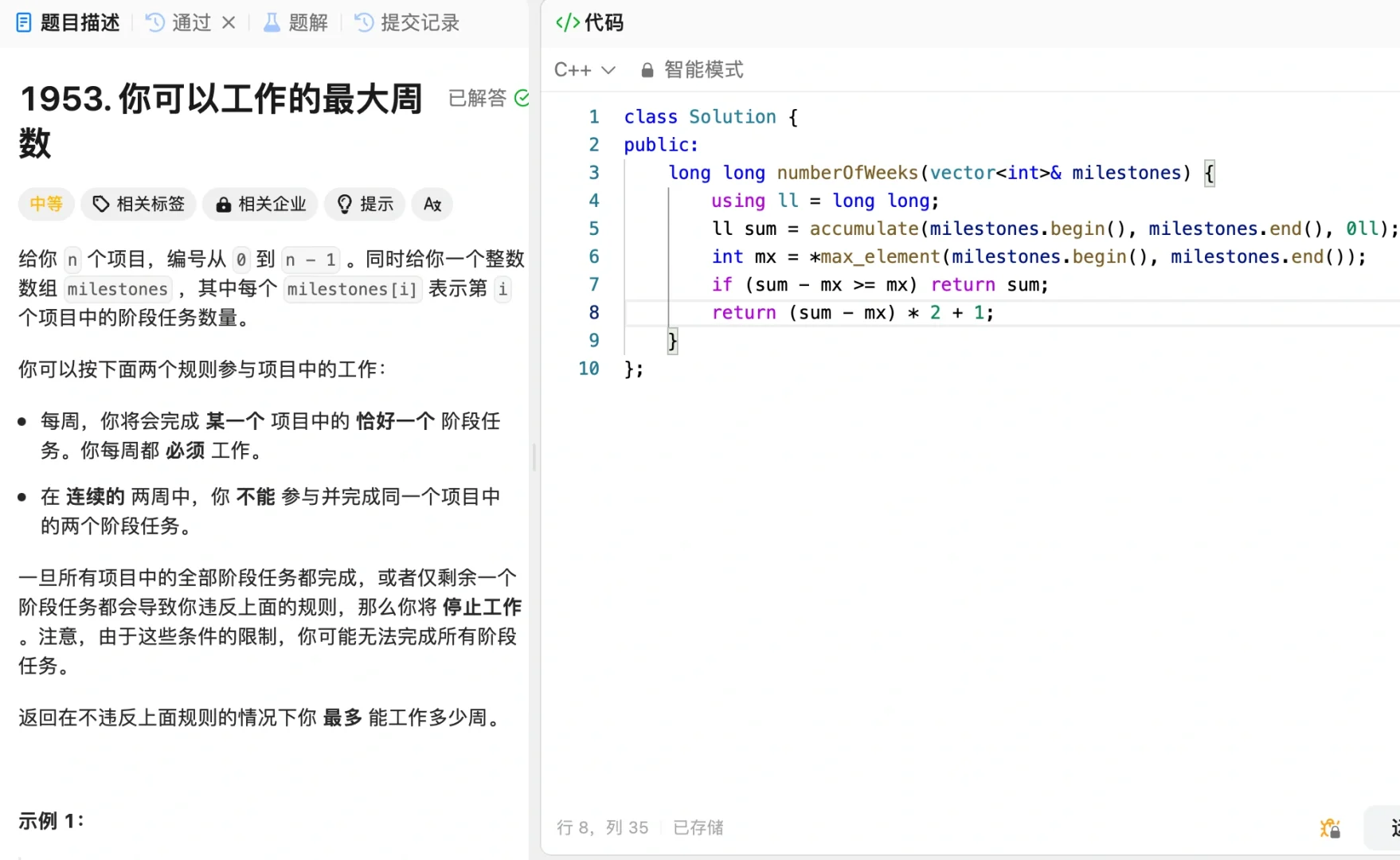Click the Ax font translate icon
Screen dimensions: 1400x860
(432, 204)
